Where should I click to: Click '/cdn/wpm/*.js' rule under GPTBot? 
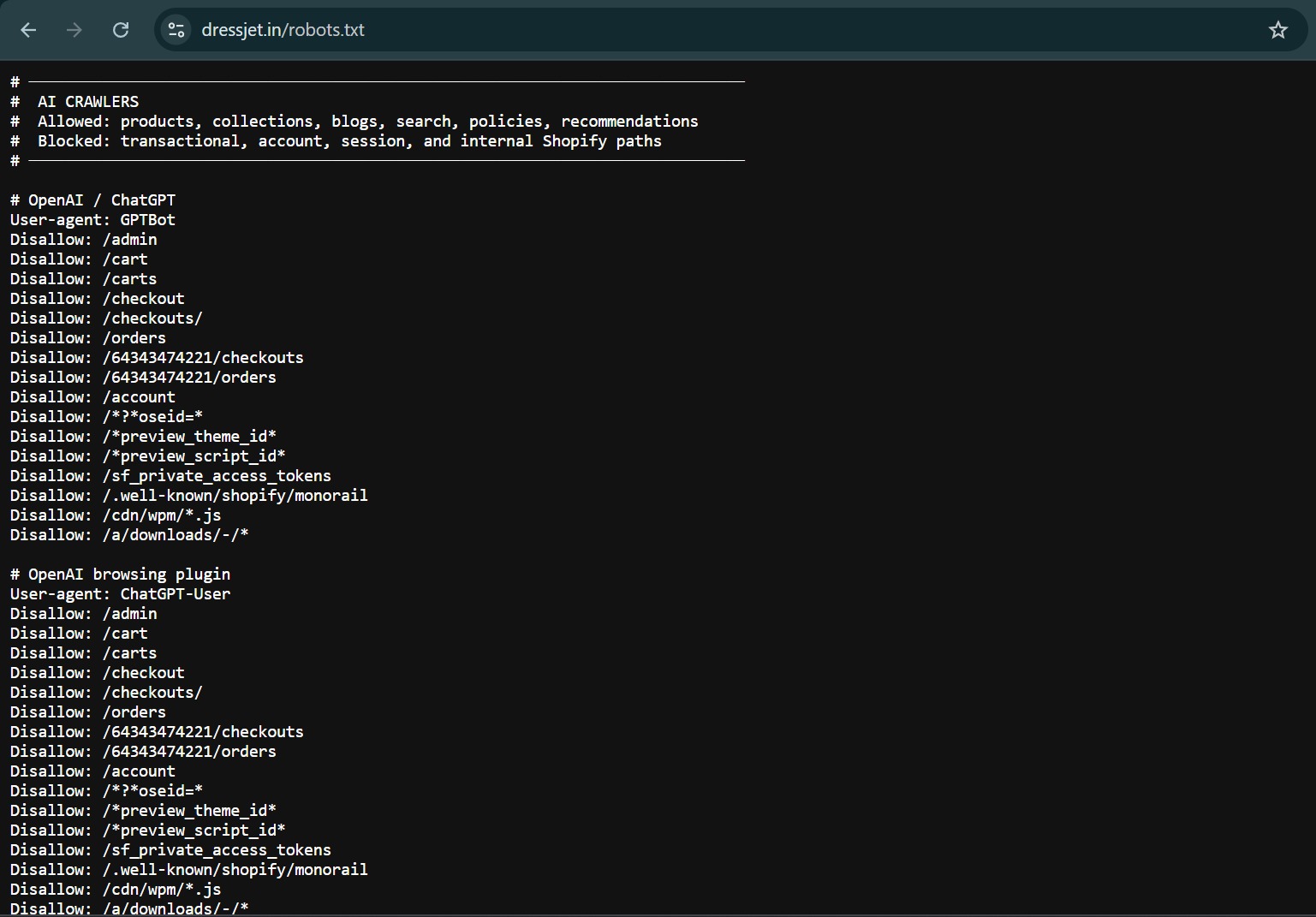(116, 515)
